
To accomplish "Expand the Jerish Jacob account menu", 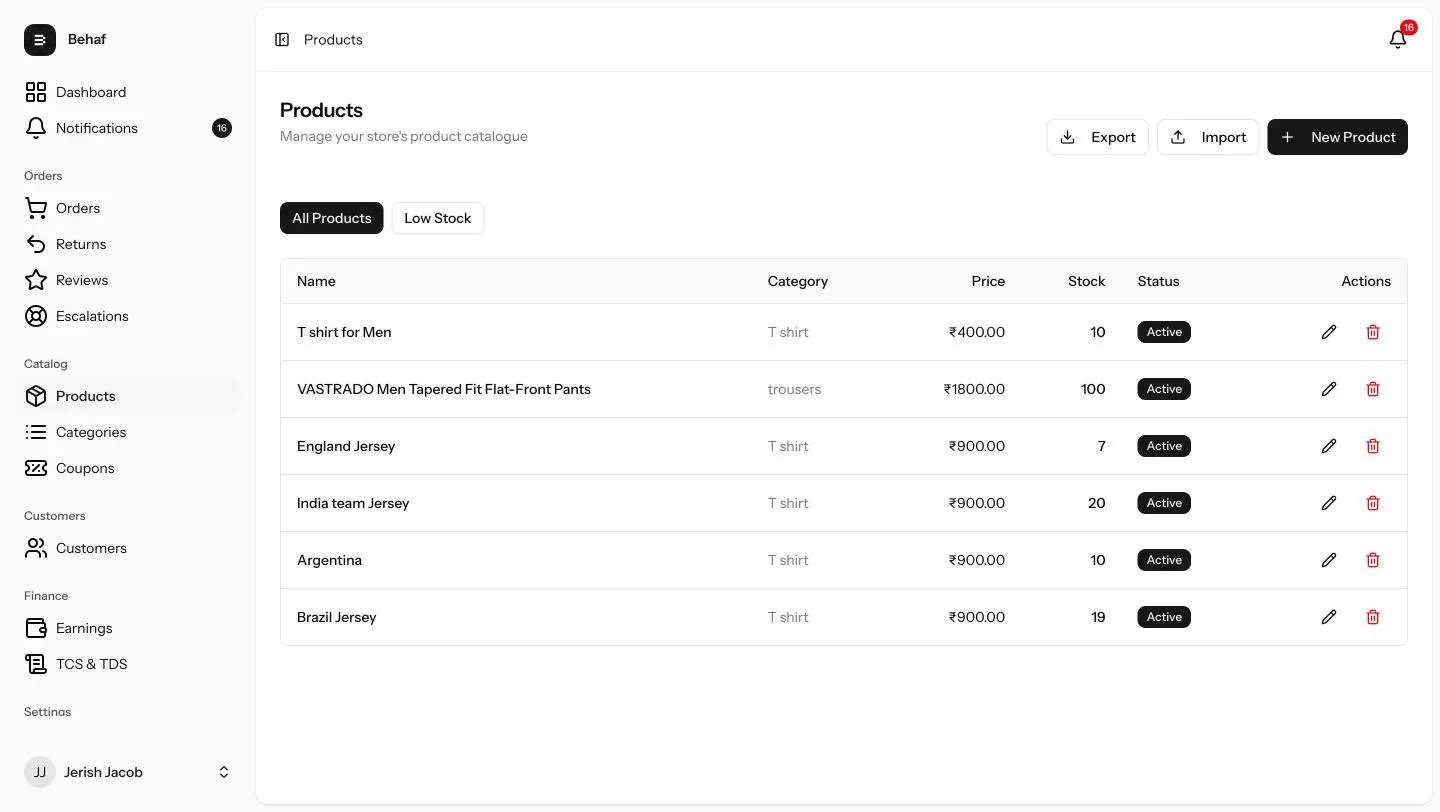I will (x=128, y=772).
